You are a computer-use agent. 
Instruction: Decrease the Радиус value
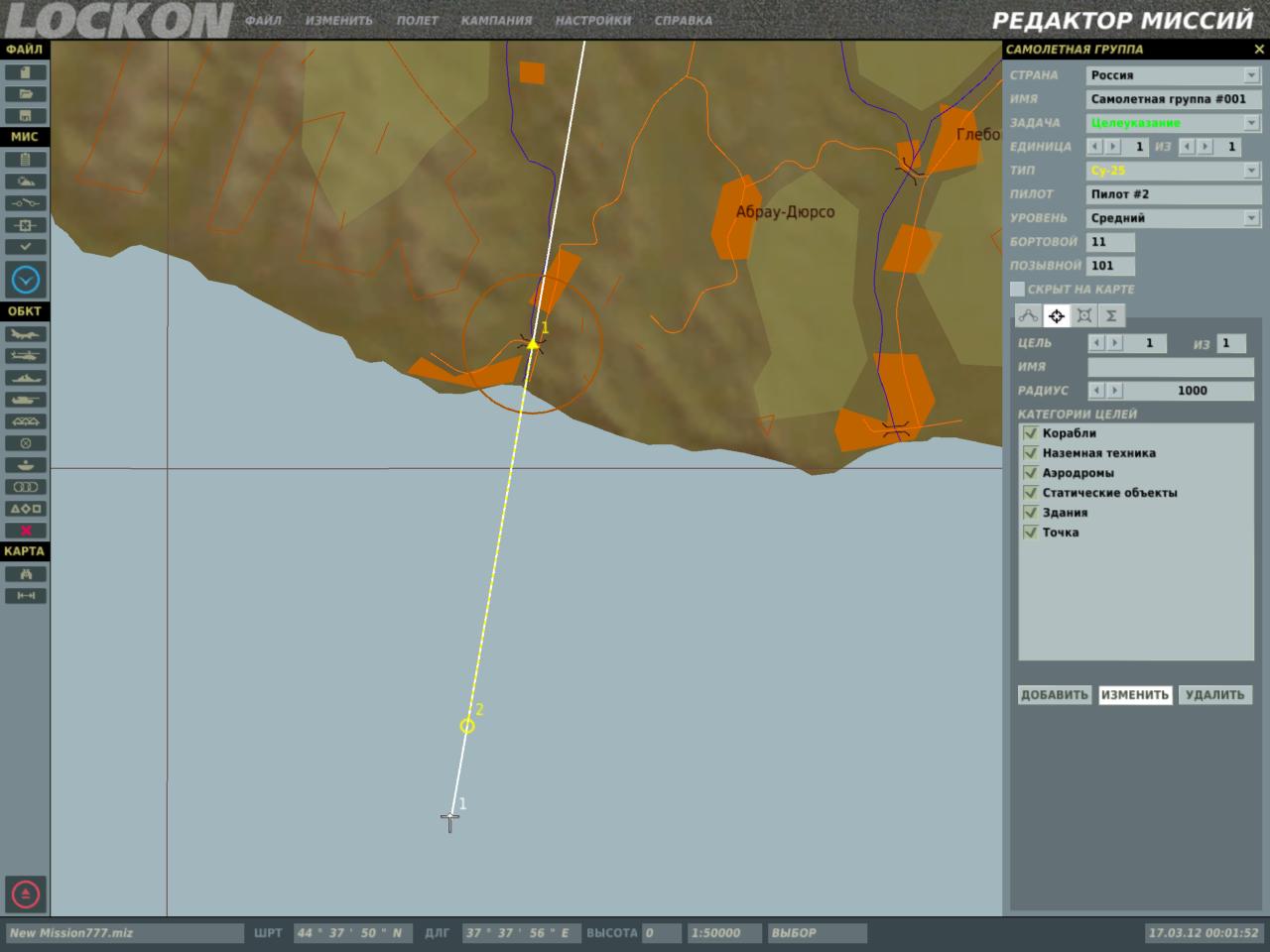pos(1096,391)
